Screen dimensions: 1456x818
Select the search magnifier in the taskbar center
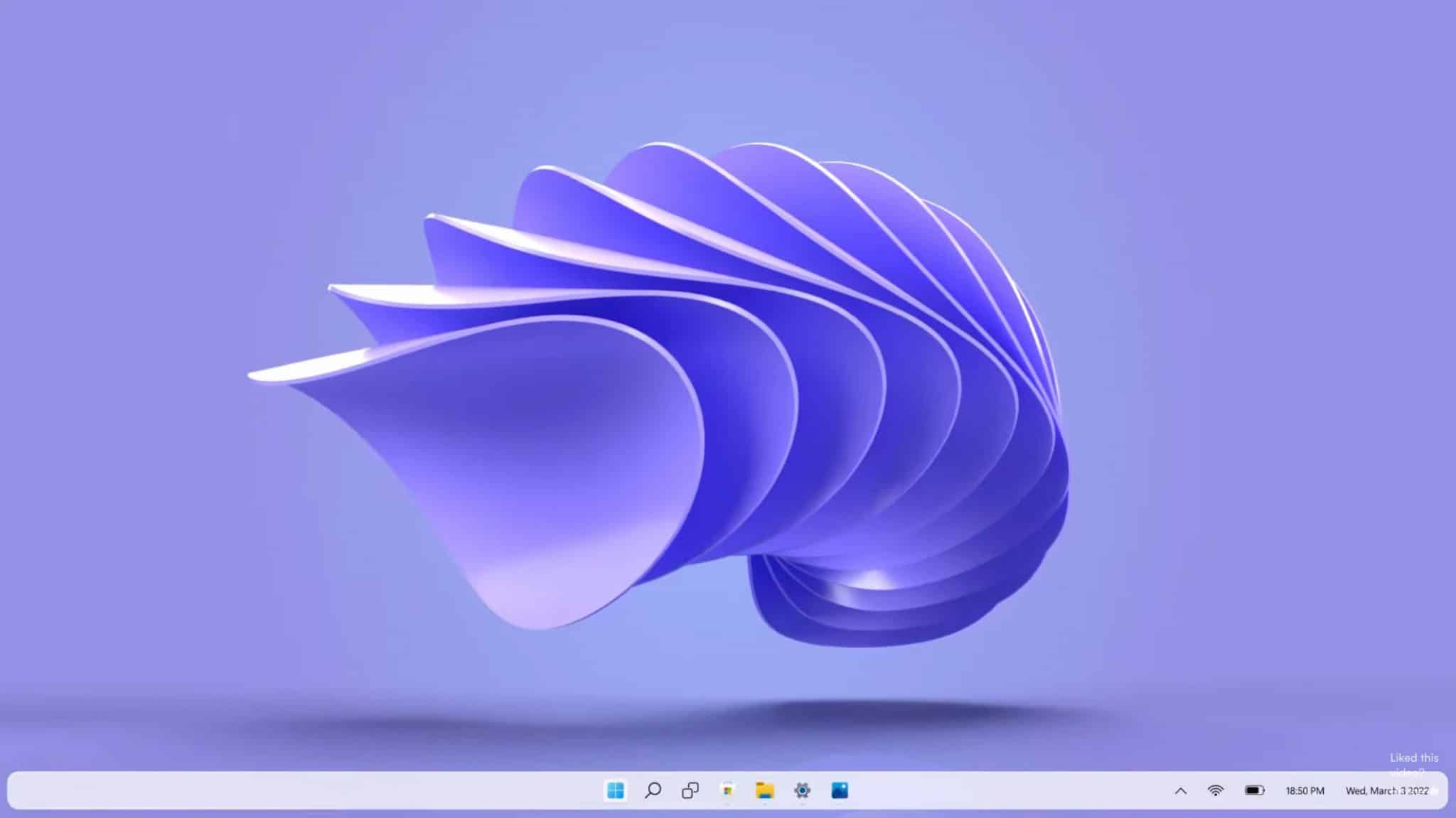pyautogui.click(x=653, y=790)
